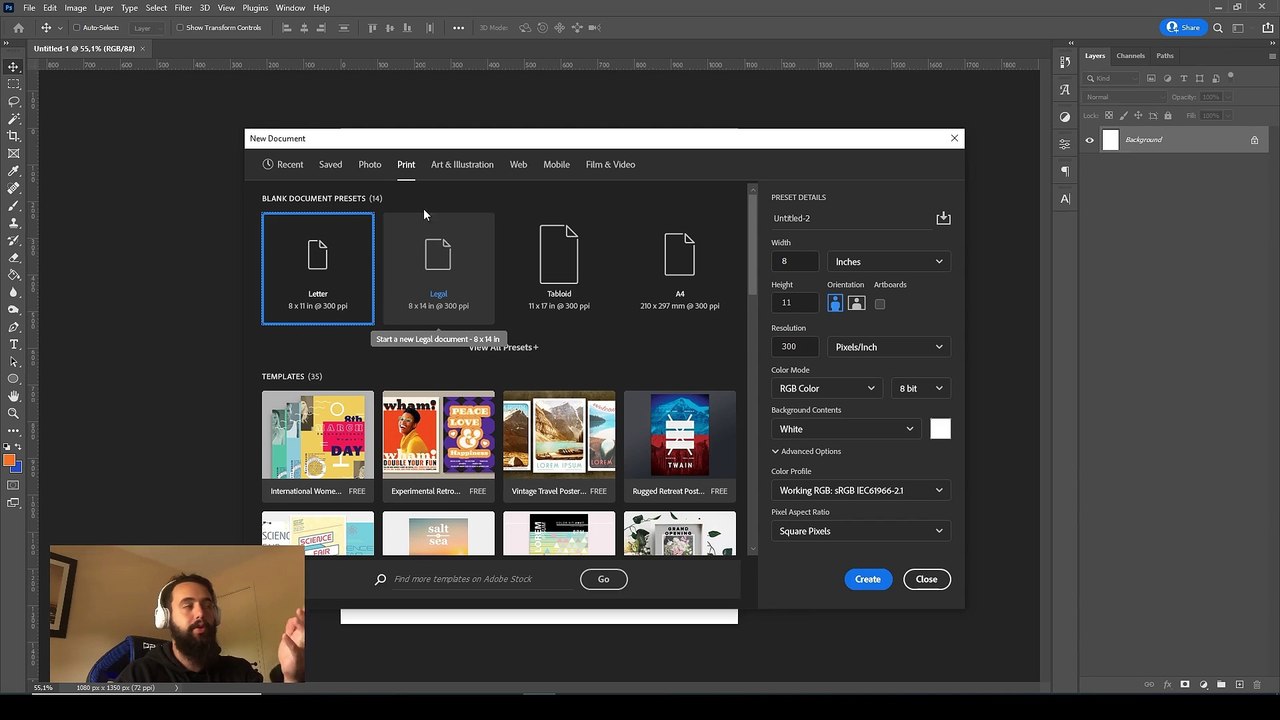Switch to the Photo tab
The width and height of the screenshot is (1280, 720).
pyautogui.click(x=370, y=164)
